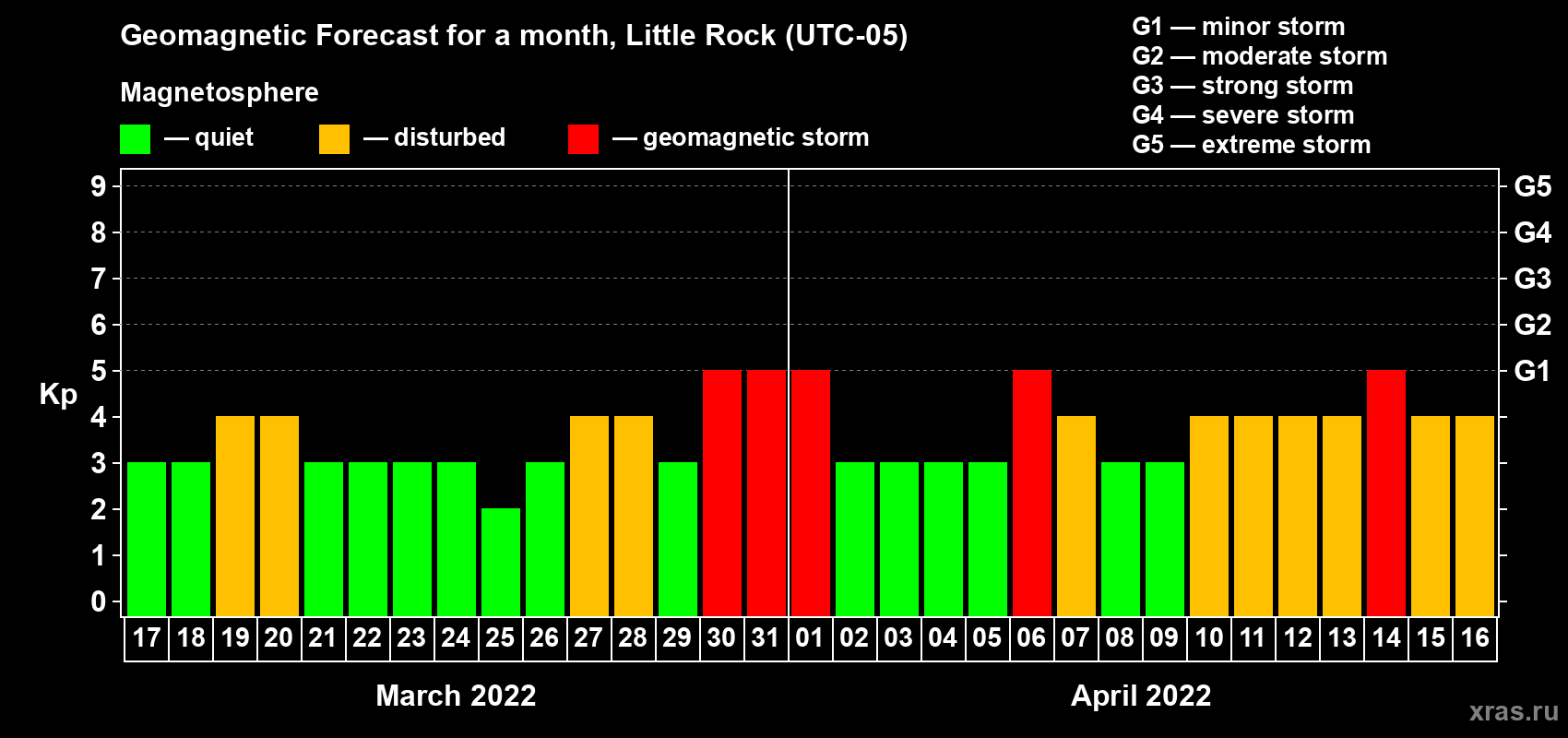This screenshot has height=738, width=1568.
Task: Click the Magnetosphere heading
Action: [220, 92]
